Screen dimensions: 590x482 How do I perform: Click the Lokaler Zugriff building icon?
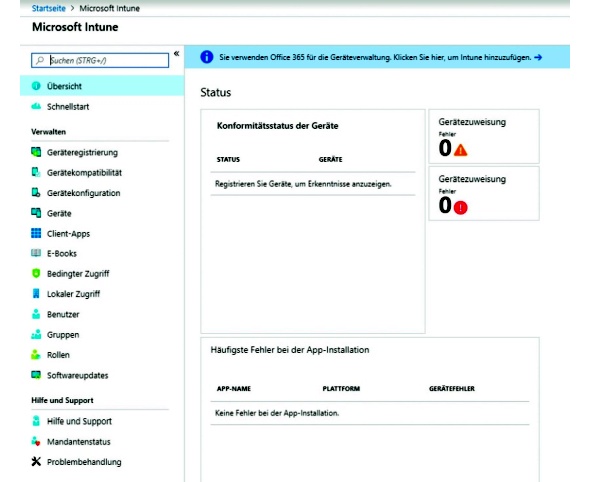(x=36, y=293)
